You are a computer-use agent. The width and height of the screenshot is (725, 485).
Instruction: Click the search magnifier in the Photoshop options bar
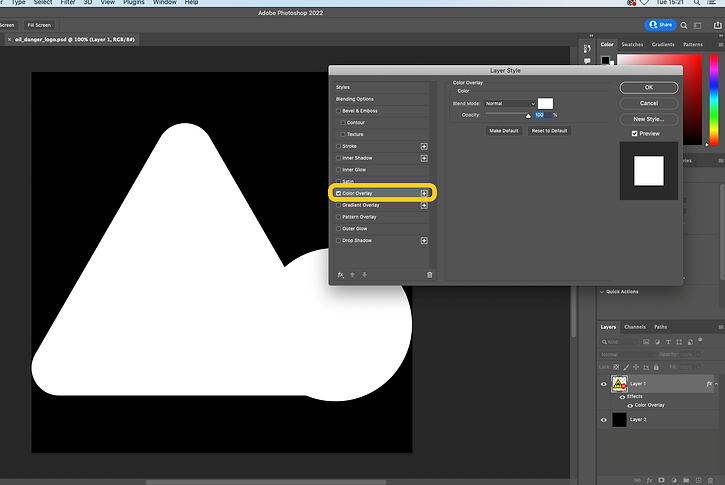684,25
